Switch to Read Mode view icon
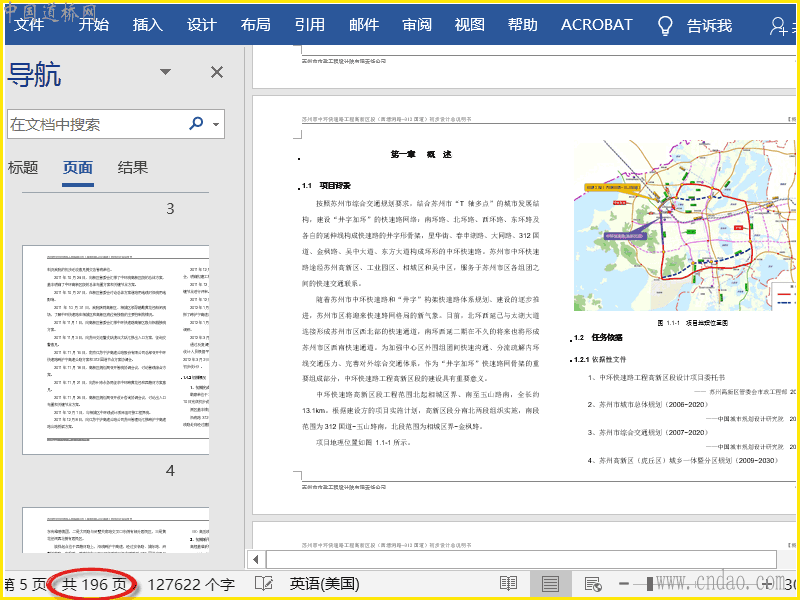800x600 pixels. tap(509, 584)
